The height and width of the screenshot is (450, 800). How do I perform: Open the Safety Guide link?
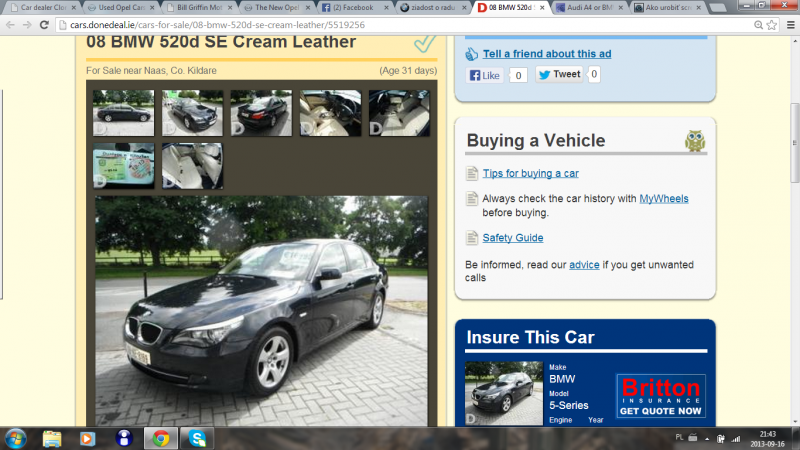coord(513,238)
